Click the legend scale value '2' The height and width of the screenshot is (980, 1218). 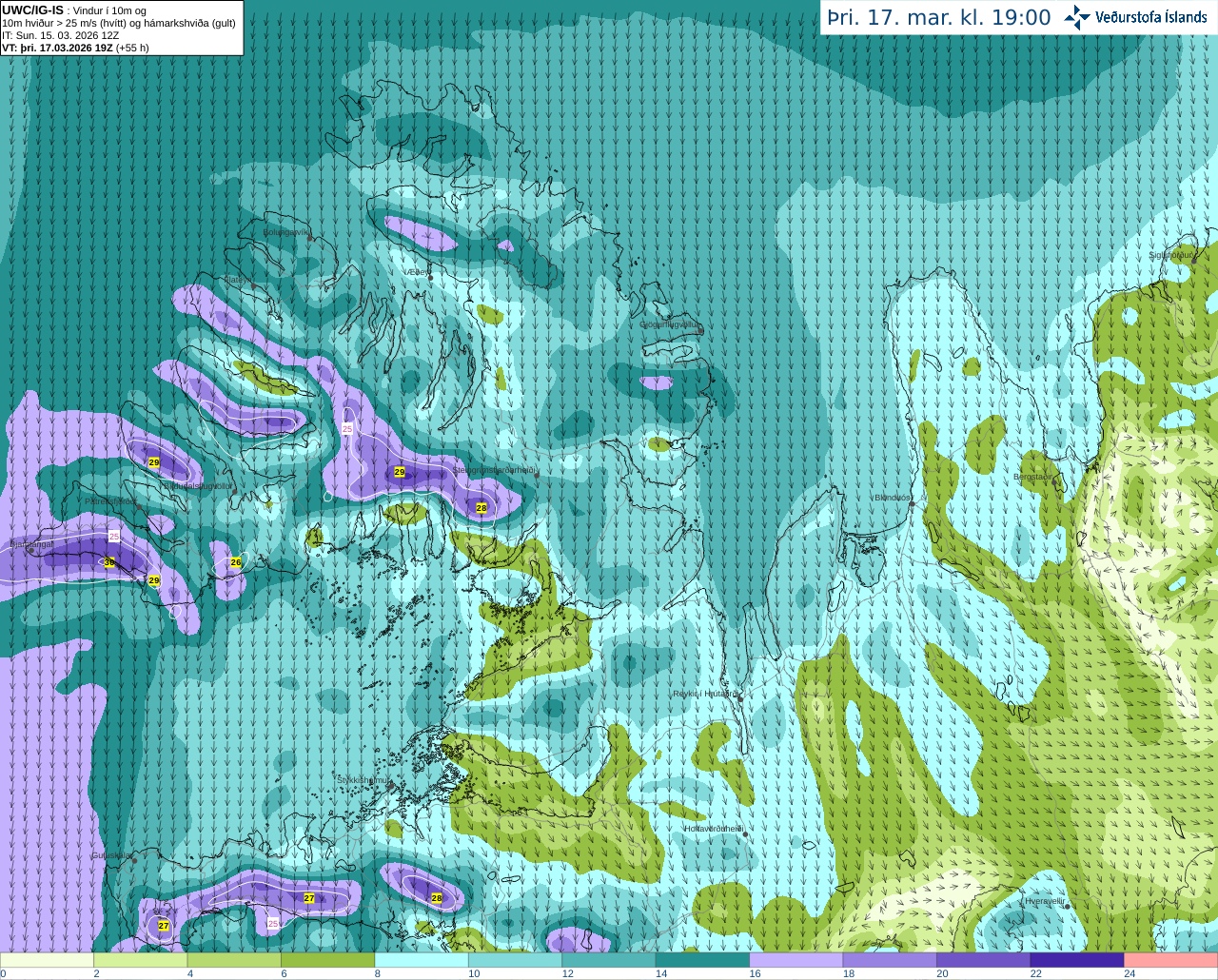[x=96, y=973]
